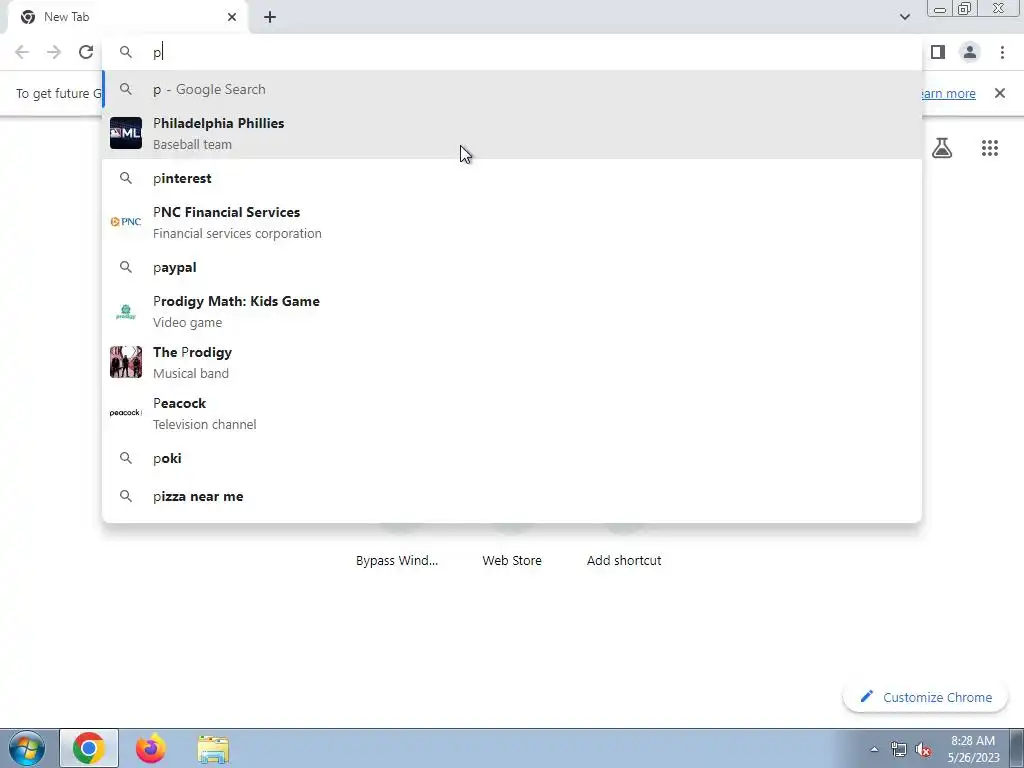Open a new tab with the plus icon
The width and height of the screenshot is (1024, 768).
click(270, 17)
